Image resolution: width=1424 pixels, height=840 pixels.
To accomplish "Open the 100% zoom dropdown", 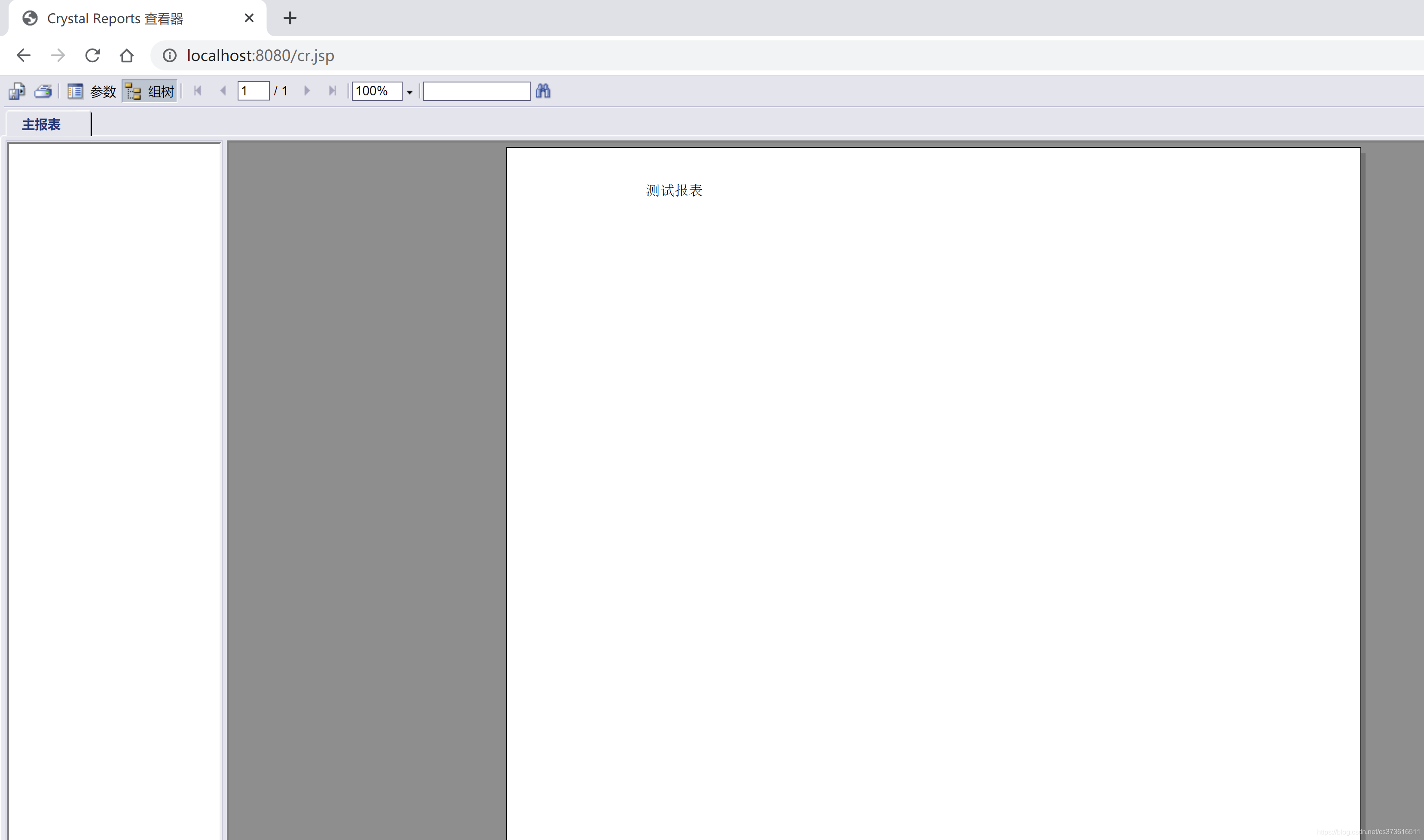I will (409, 92).
